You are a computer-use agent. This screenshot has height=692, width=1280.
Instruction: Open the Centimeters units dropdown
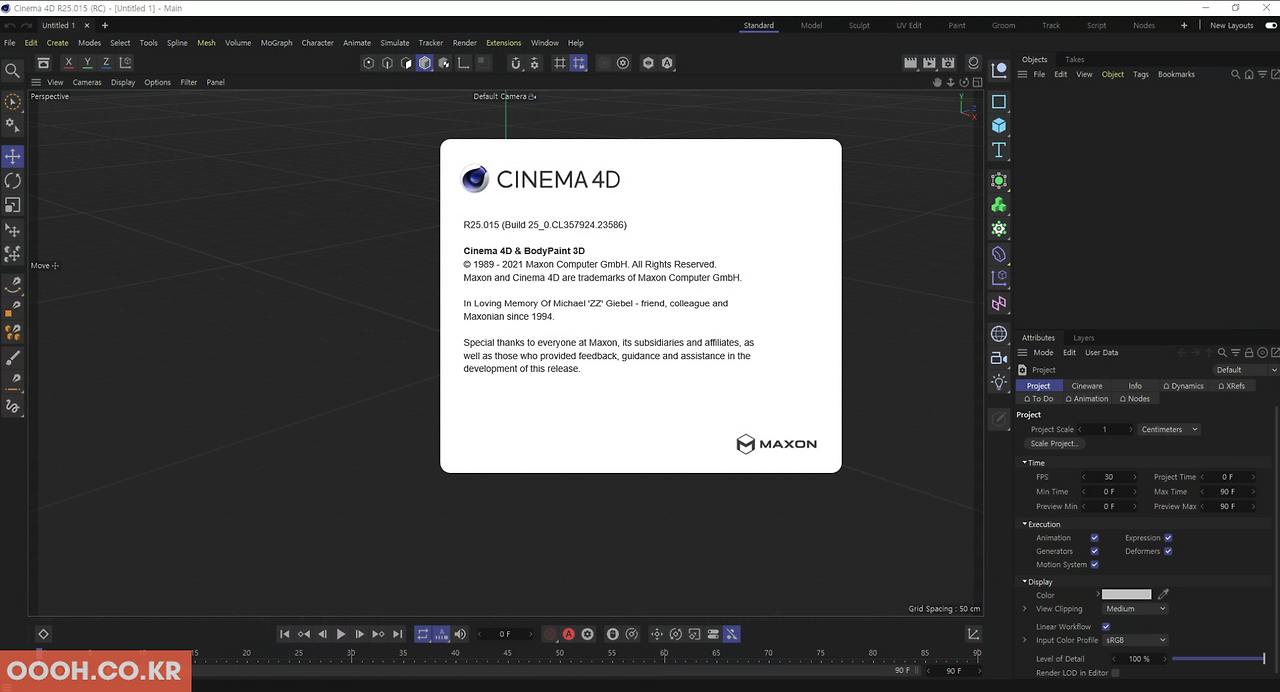coord(1169,429)
